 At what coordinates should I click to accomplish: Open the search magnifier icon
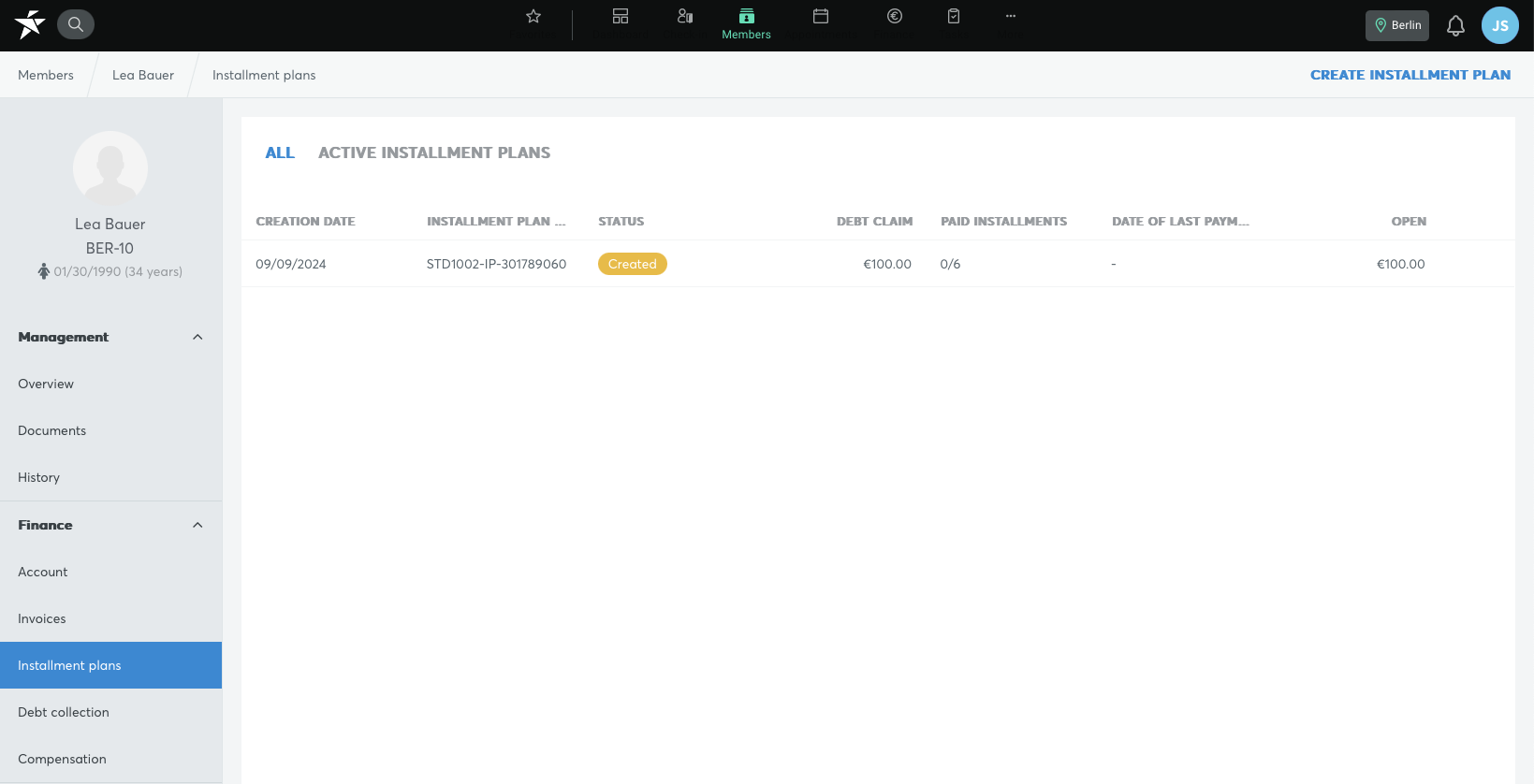[x=76, y=24]
